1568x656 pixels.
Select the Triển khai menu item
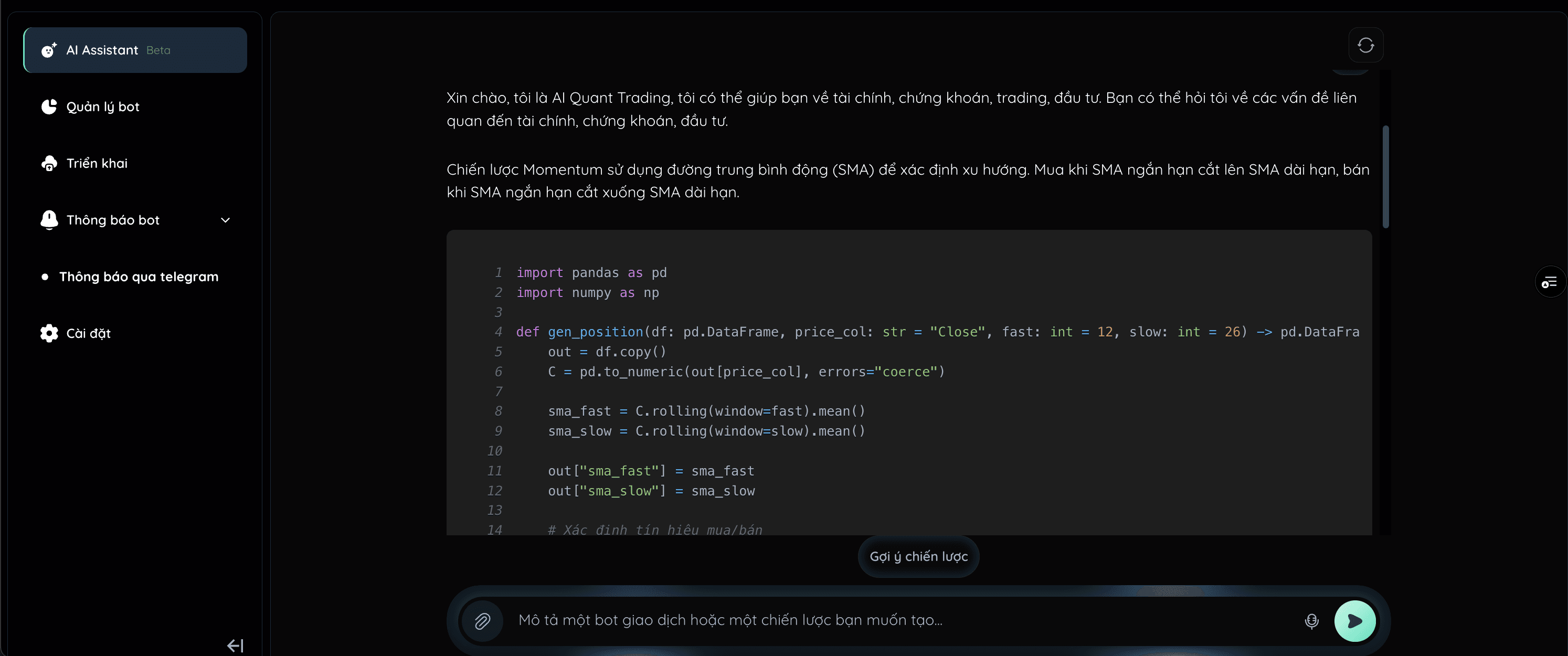97,163
